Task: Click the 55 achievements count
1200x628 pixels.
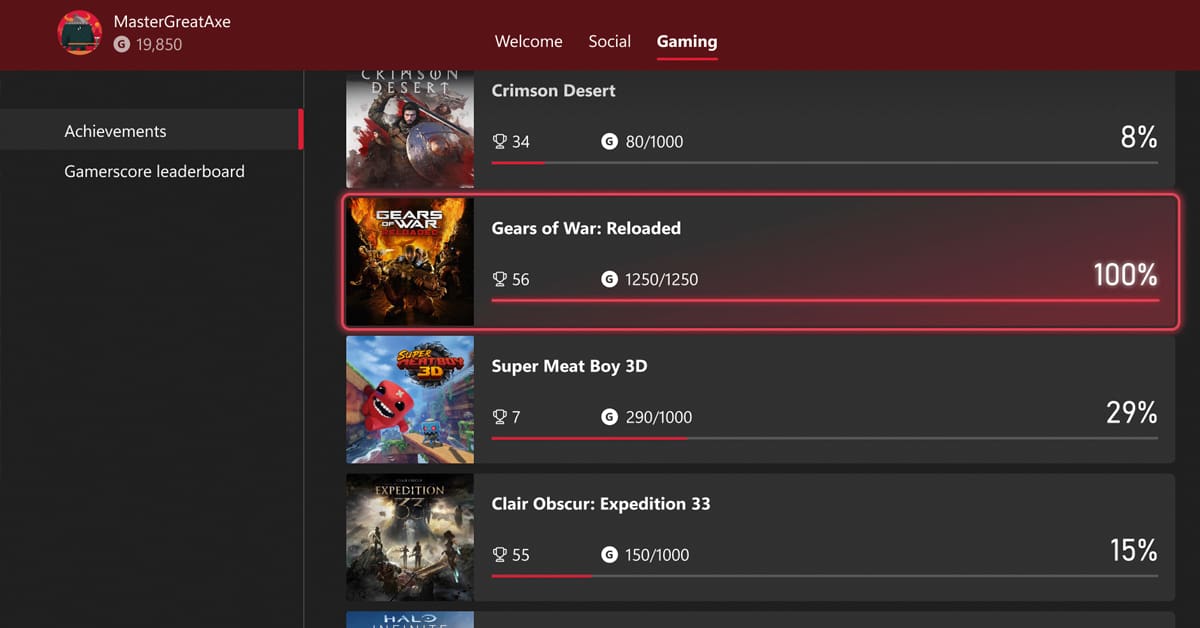Action: [x=521, y=555]
